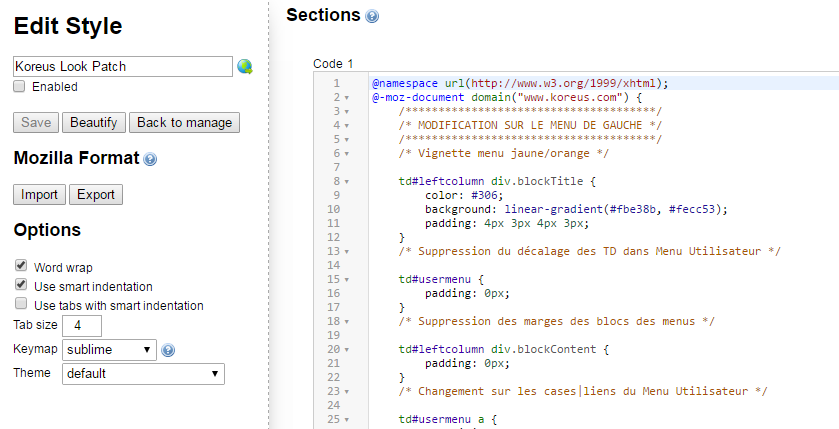Image resolution: width=839 pixels, height=429 pixels.
Task: Click the Export button
Action: click(96, 194)
